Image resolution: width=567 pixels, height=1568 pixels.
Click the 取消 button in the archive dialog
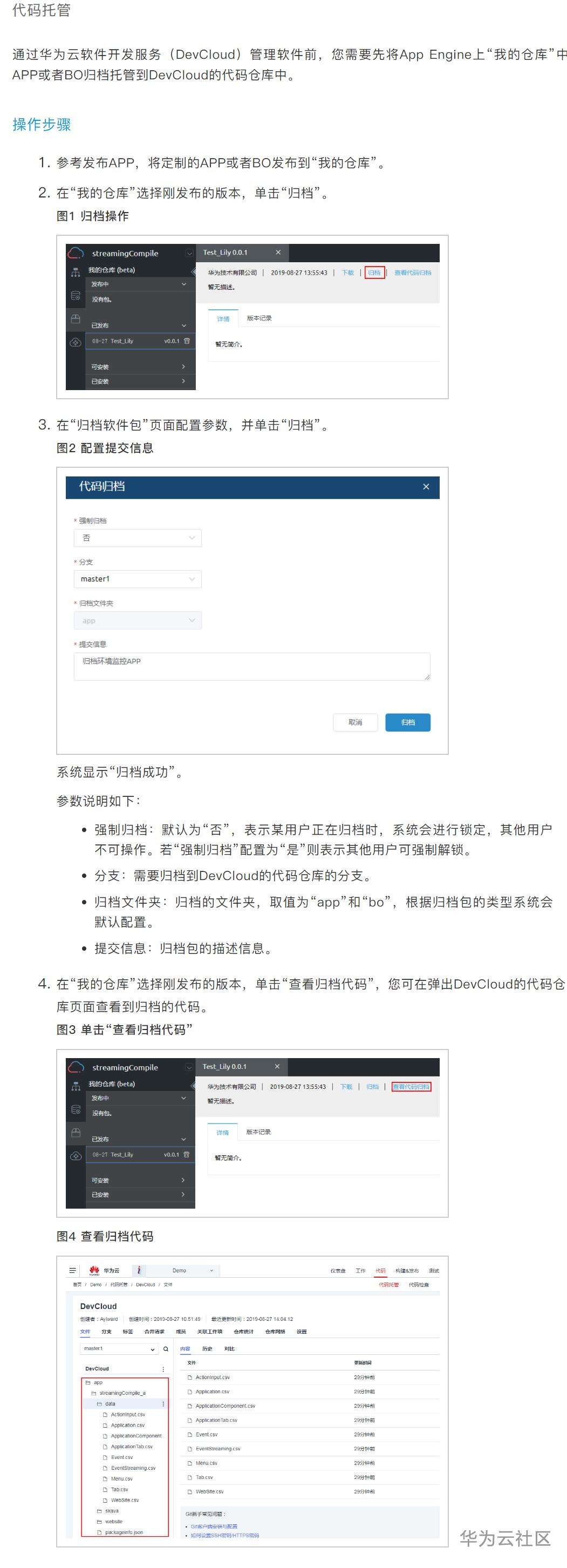(356, 722)
